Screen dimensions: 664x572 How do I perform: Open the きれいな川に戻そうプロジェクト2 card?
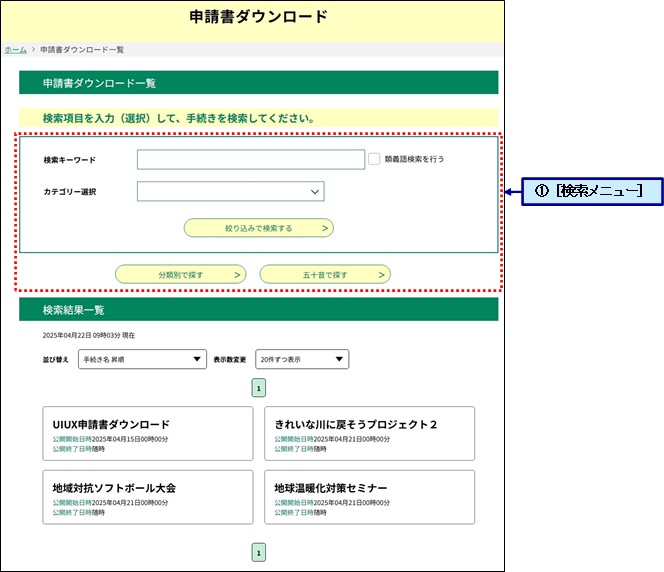coord(369,433)
